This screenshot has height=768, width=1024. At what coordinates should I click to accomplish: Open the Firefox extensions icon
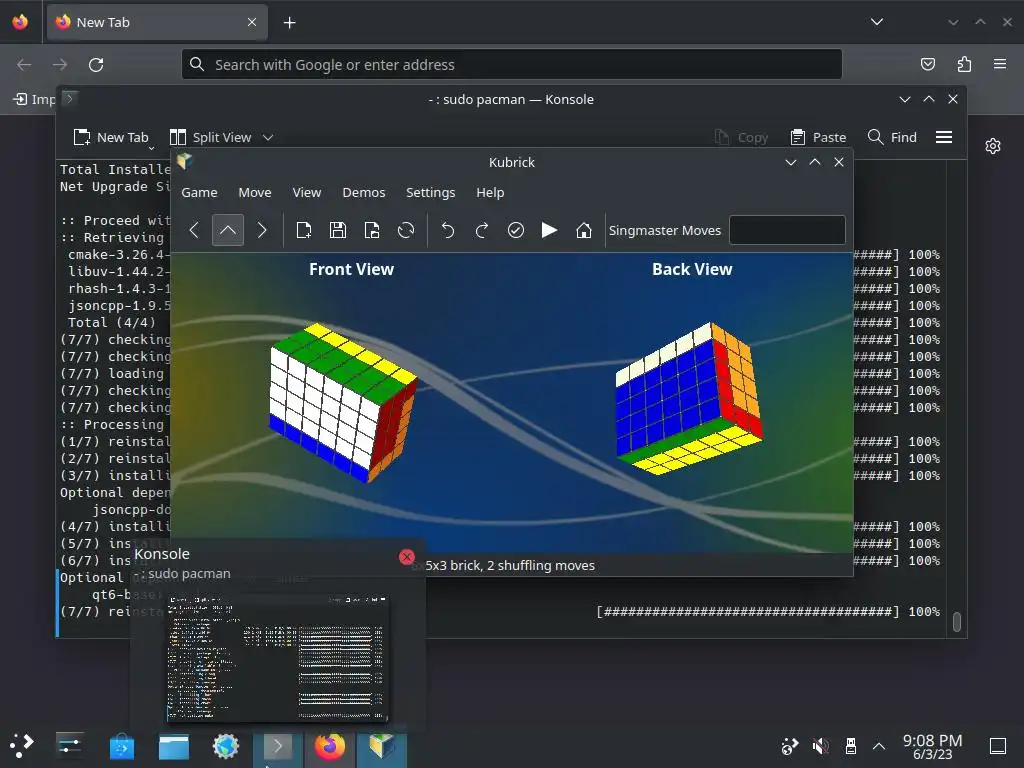coord(964,64)
